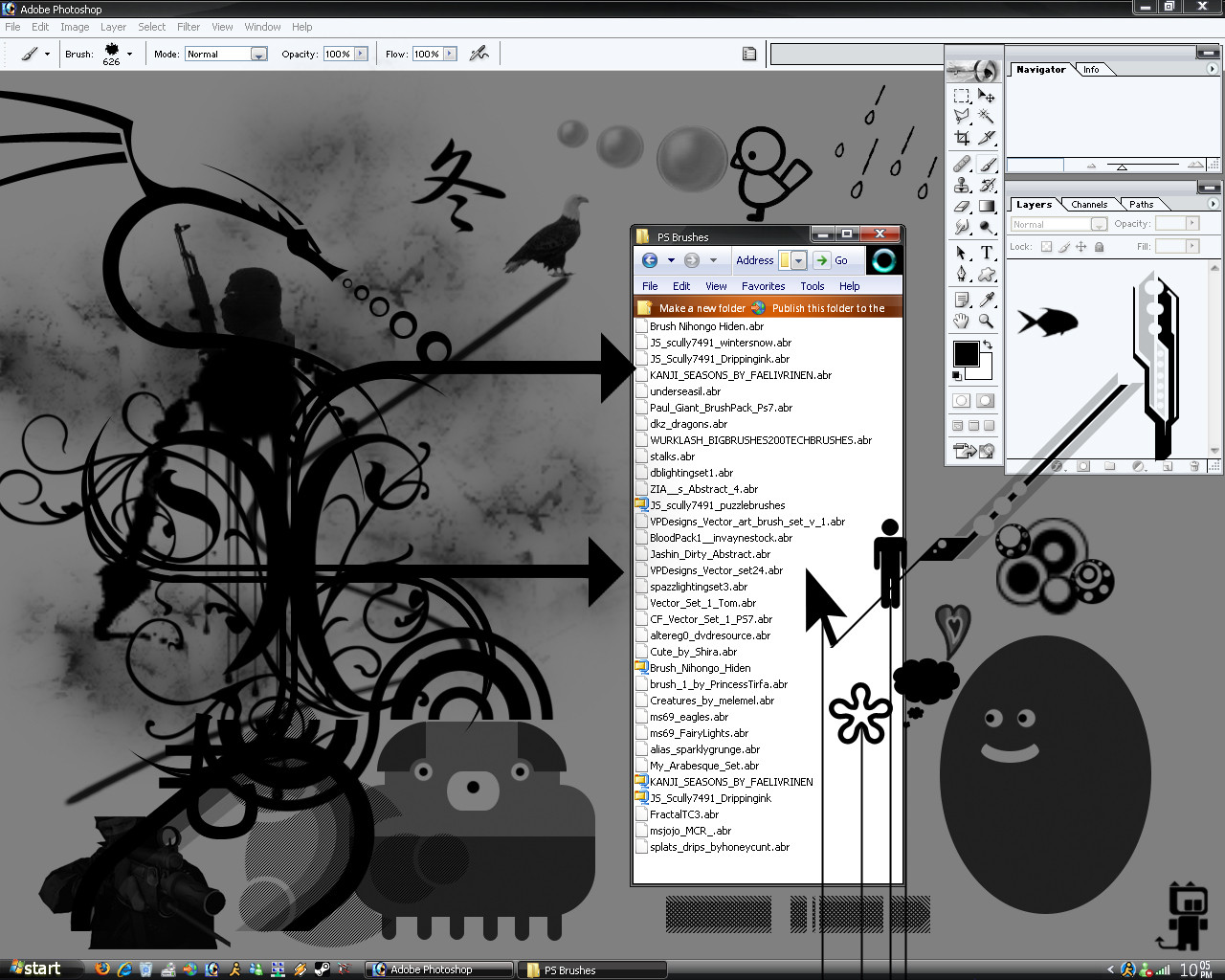This screenshot has width=1225, height=980.
Task: Open Favorites menu in PS Brushes window
Action: click(763, 286)
